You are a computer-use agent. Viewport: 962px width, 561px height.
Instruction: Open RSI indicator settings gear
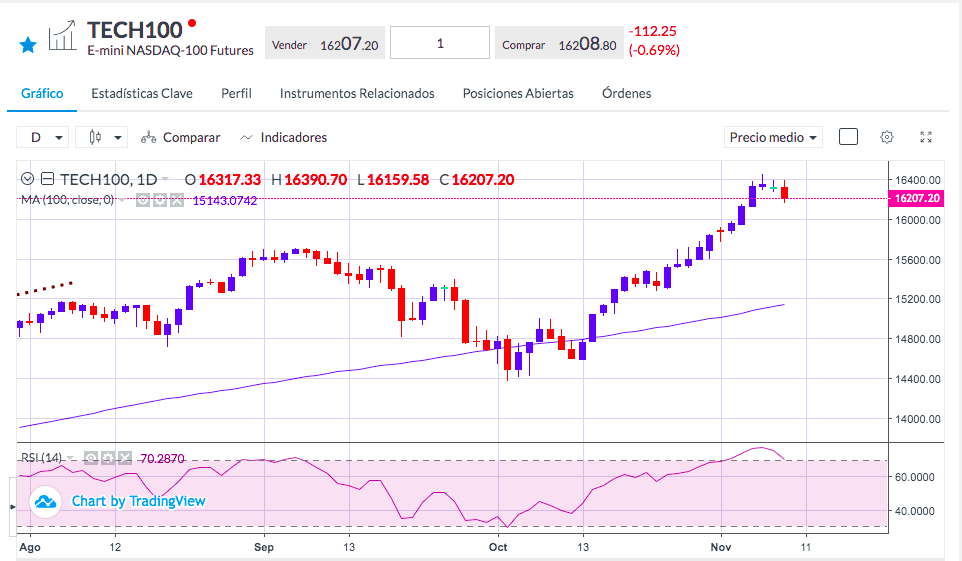[108, 458]
